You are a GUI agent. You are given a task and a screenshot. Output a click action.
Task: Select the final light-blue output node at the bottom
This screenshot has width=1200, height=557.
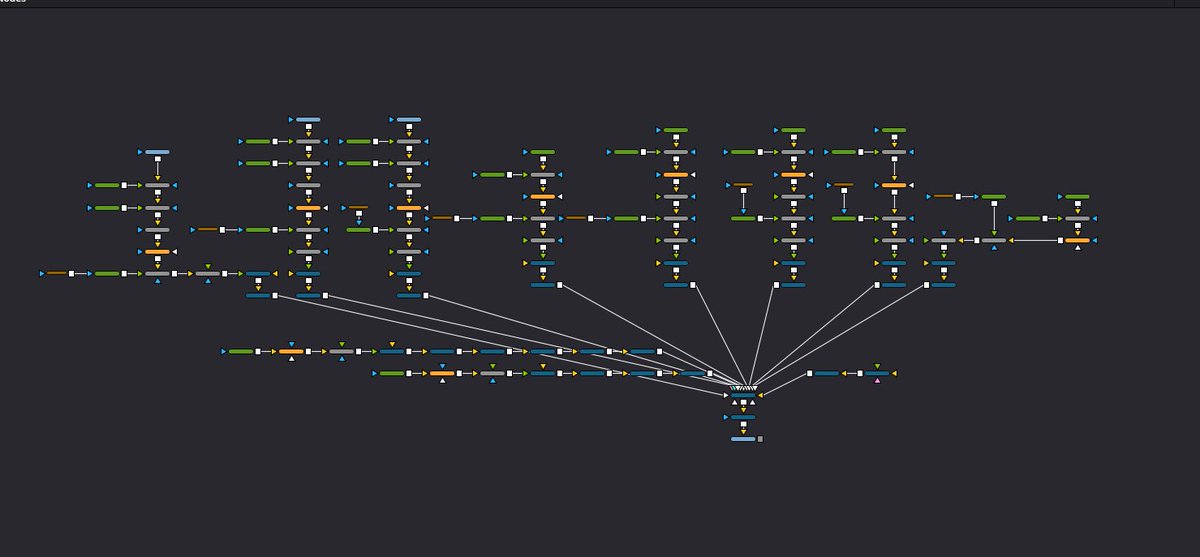[x=743, y=439]
